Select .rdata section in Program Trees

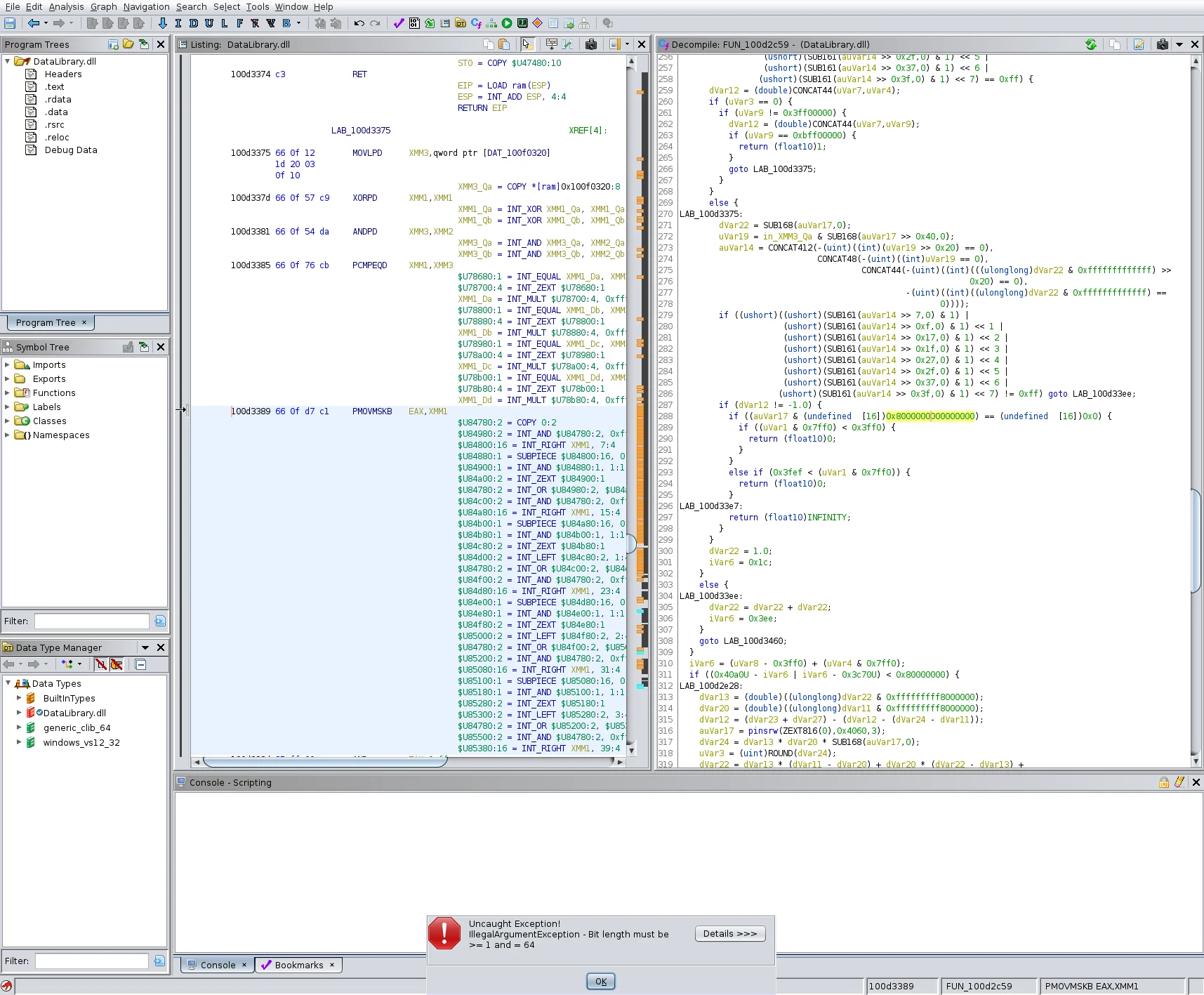58,100
